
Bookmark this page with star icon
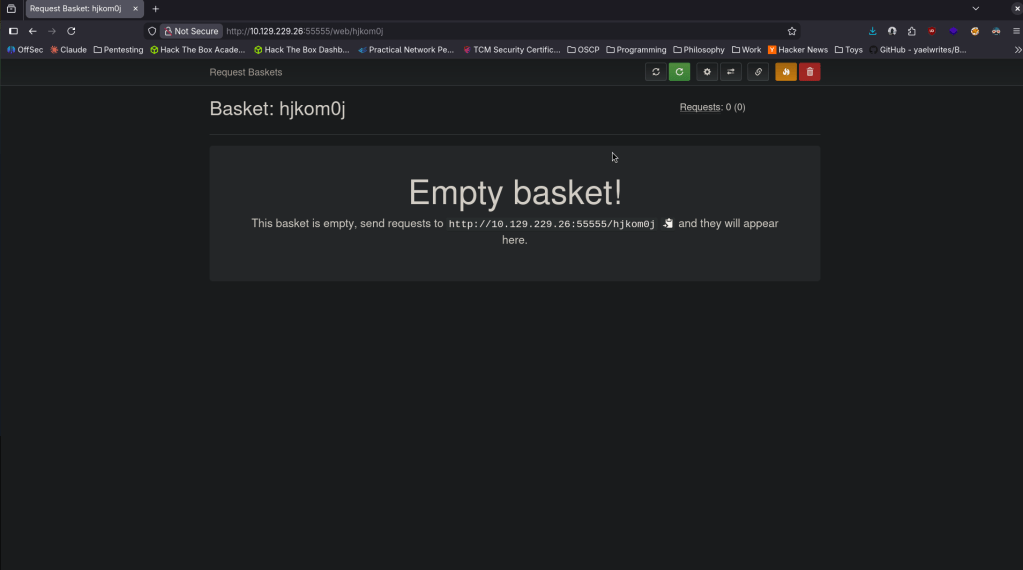coord(792,31)
